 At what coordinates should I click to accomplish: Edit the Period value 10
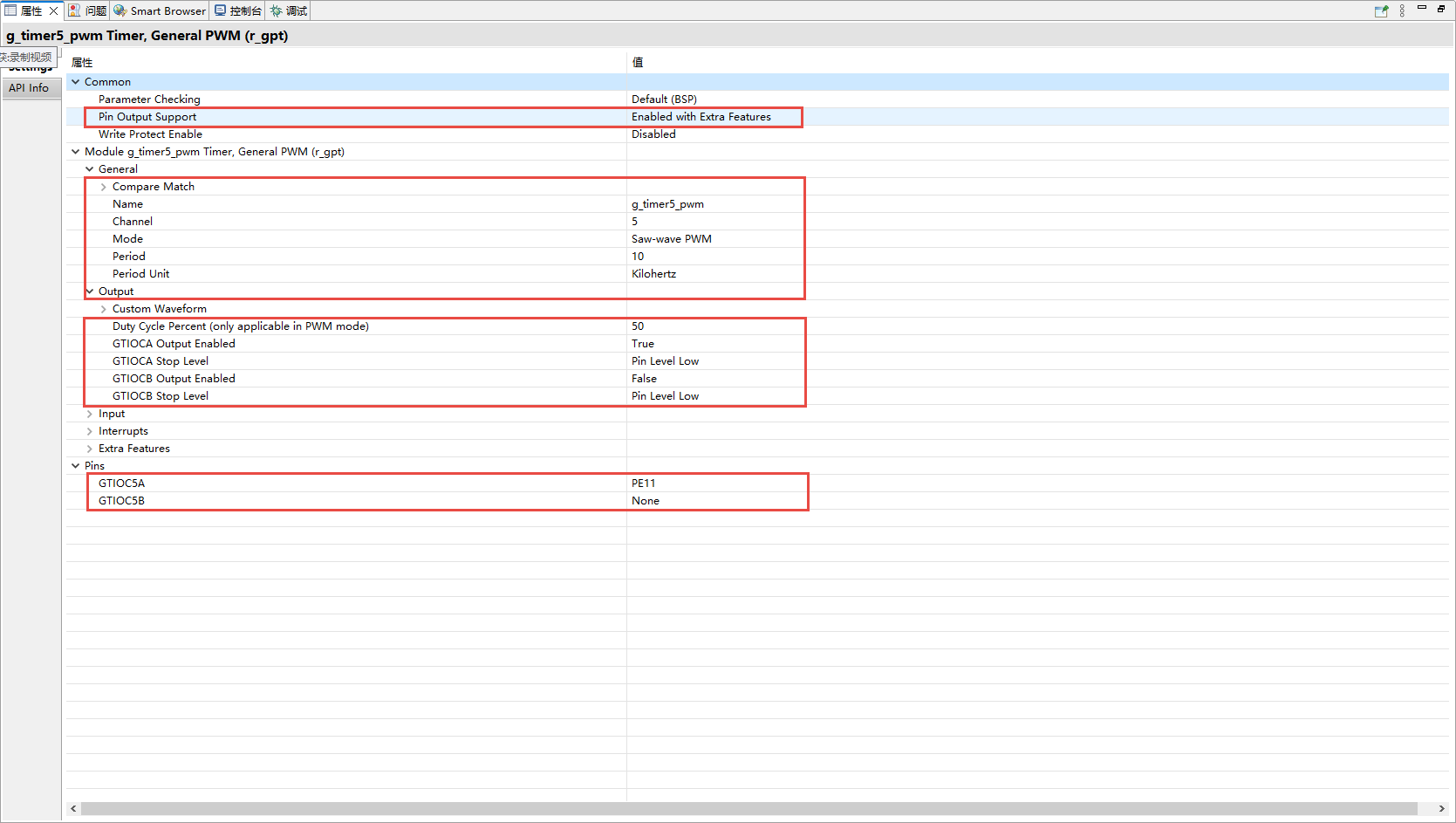click(638, 257)
